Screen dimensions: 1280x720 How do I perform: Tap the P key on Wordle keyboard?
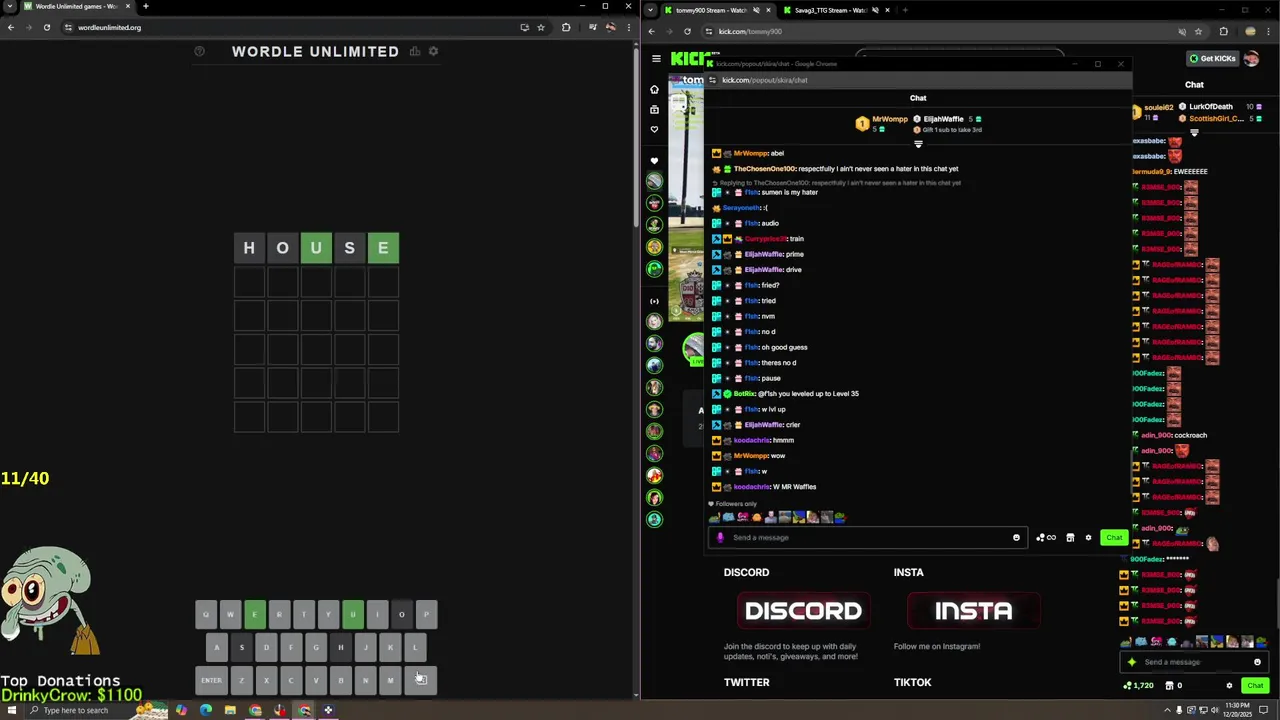click(427, 614)
